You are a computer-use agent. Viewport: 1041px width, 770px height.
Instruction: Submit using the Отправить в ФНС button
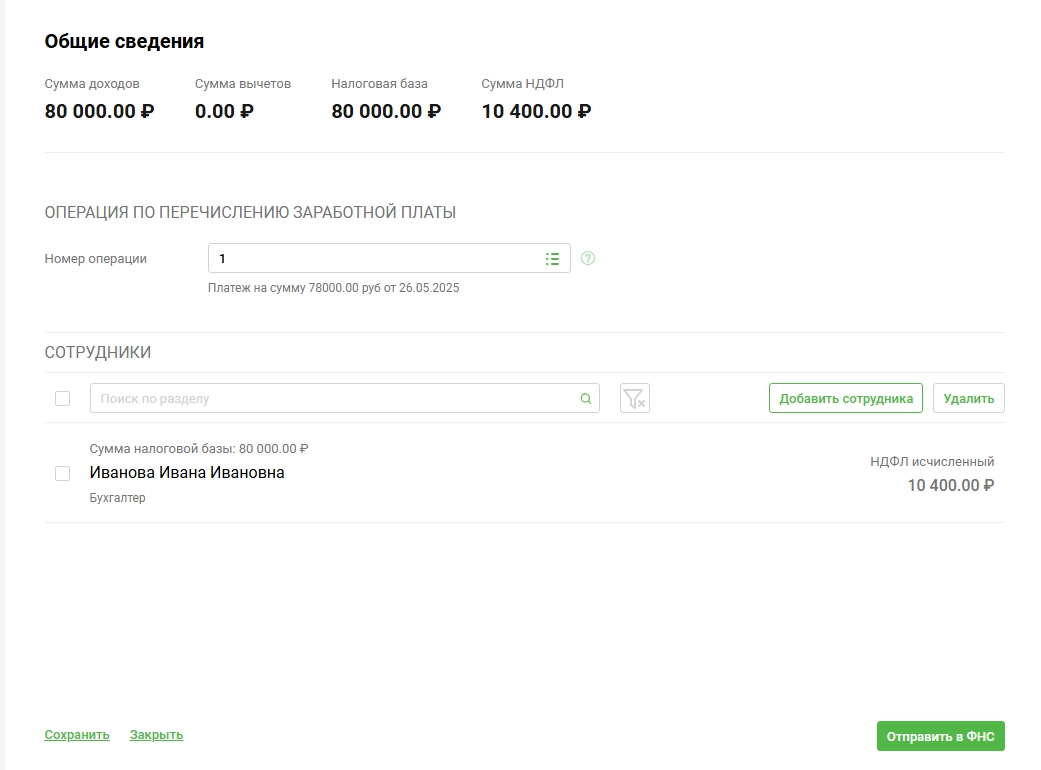click(x=940, y=736)
